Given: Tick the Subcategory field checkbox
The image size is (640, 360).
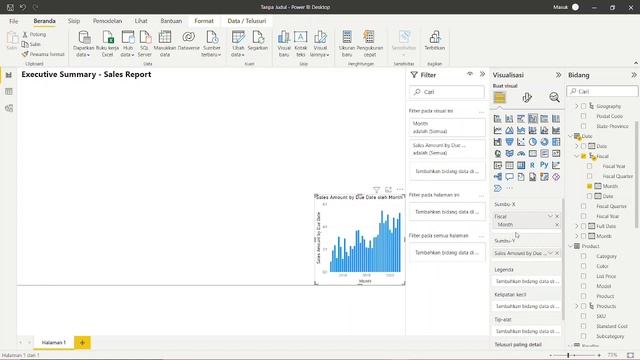Looking at the screenshot, I should tap(584, 336).
